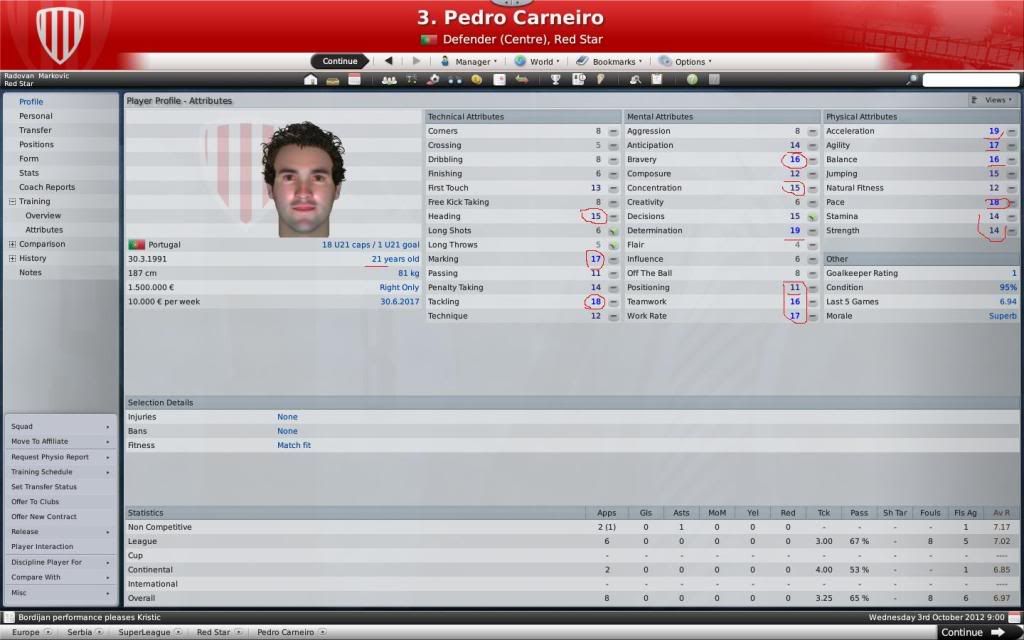Open the home screen icon in toolbar
The height and width of the screenshot is (640, 1024).
coord(311,80)
